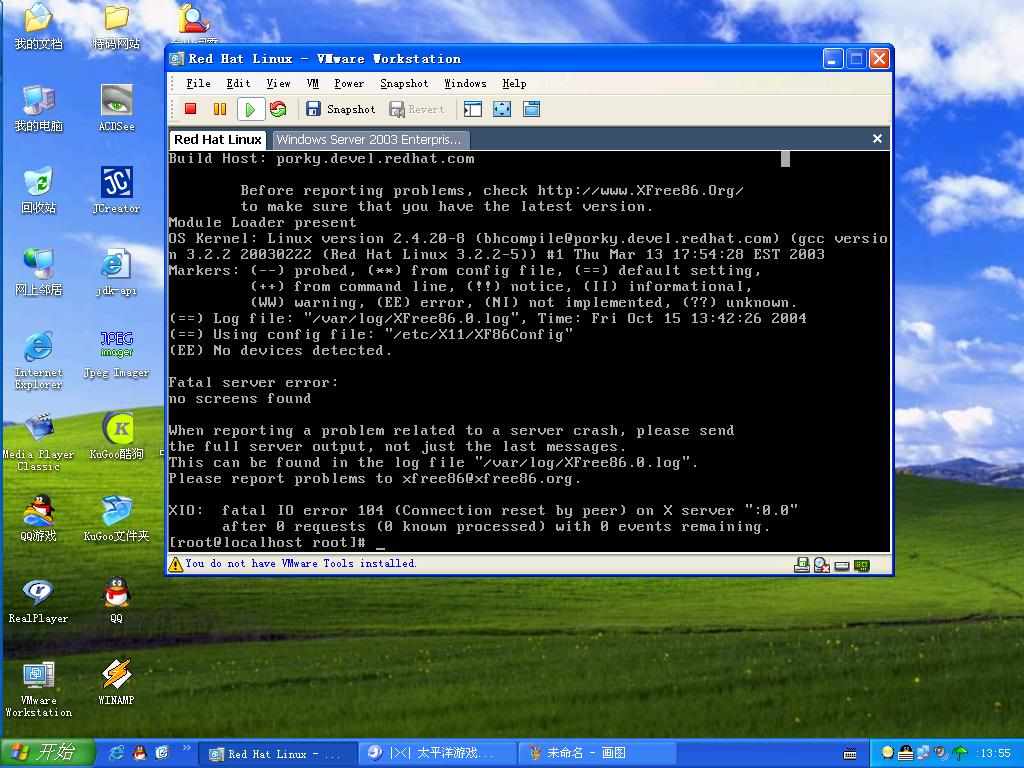Expand the Power menu
Screen dimensions: 1024x768
pos(349,84)
